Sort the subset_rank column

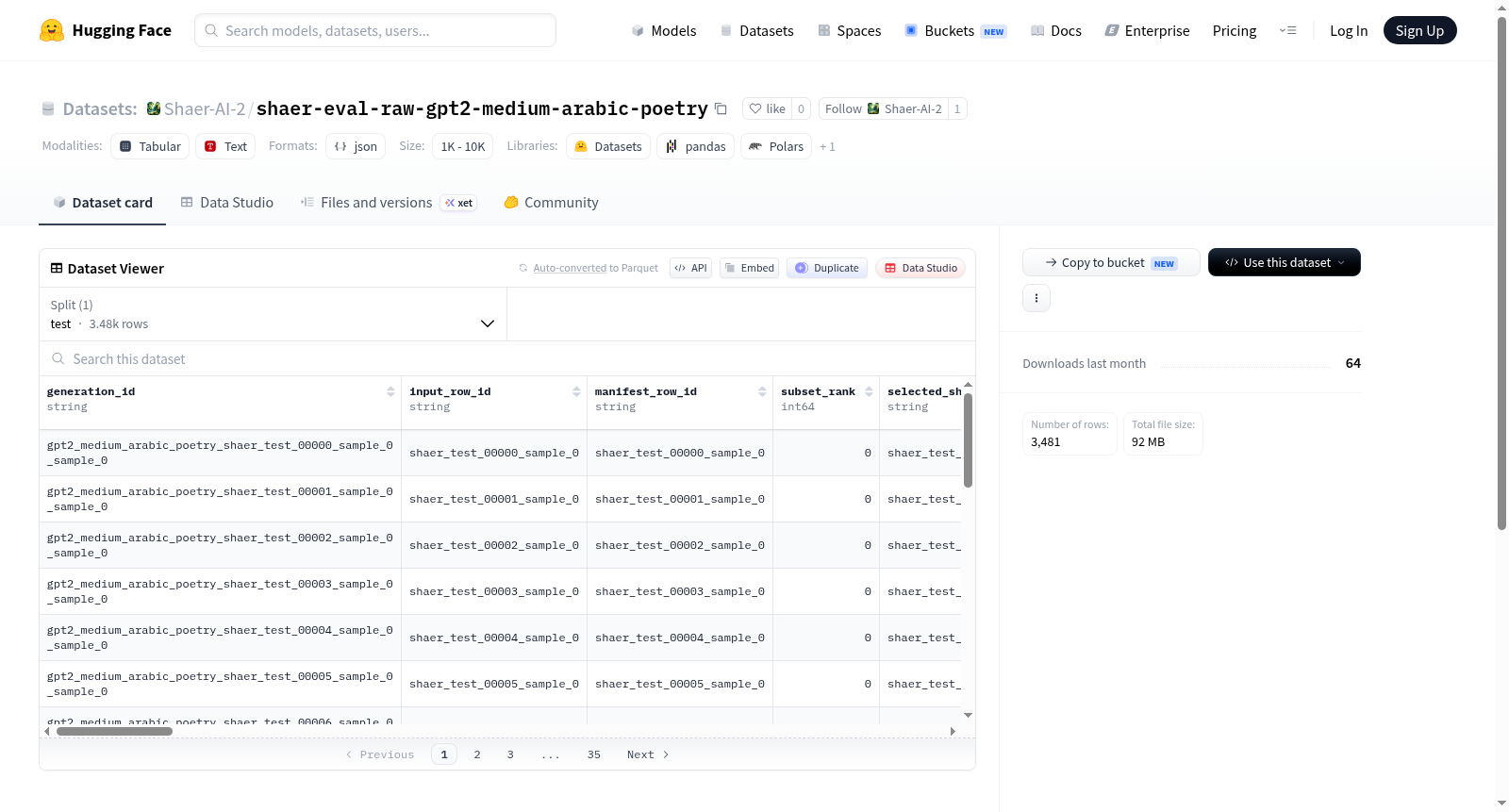869,391
